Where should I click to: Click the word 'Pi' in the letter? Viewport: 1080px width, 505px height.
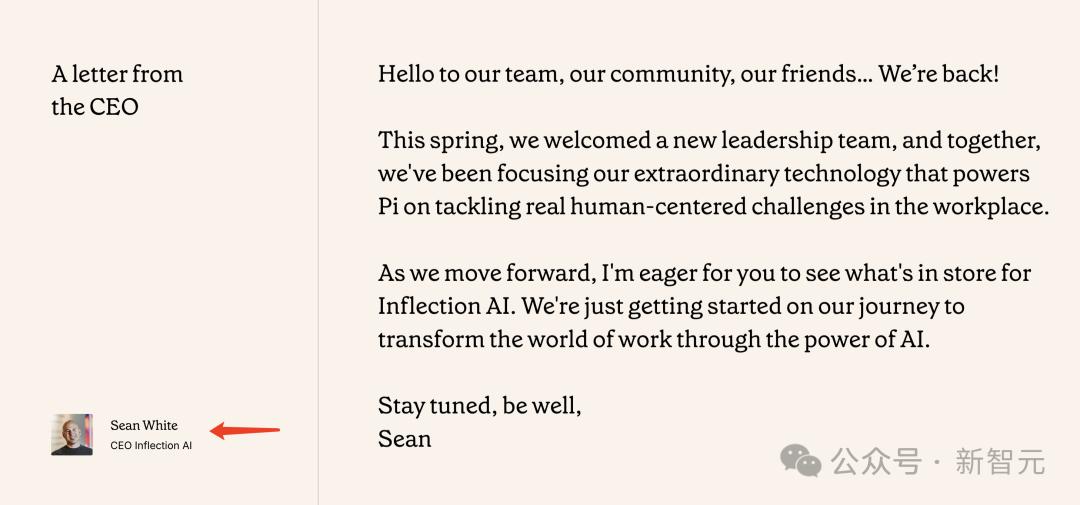(389, 207)
